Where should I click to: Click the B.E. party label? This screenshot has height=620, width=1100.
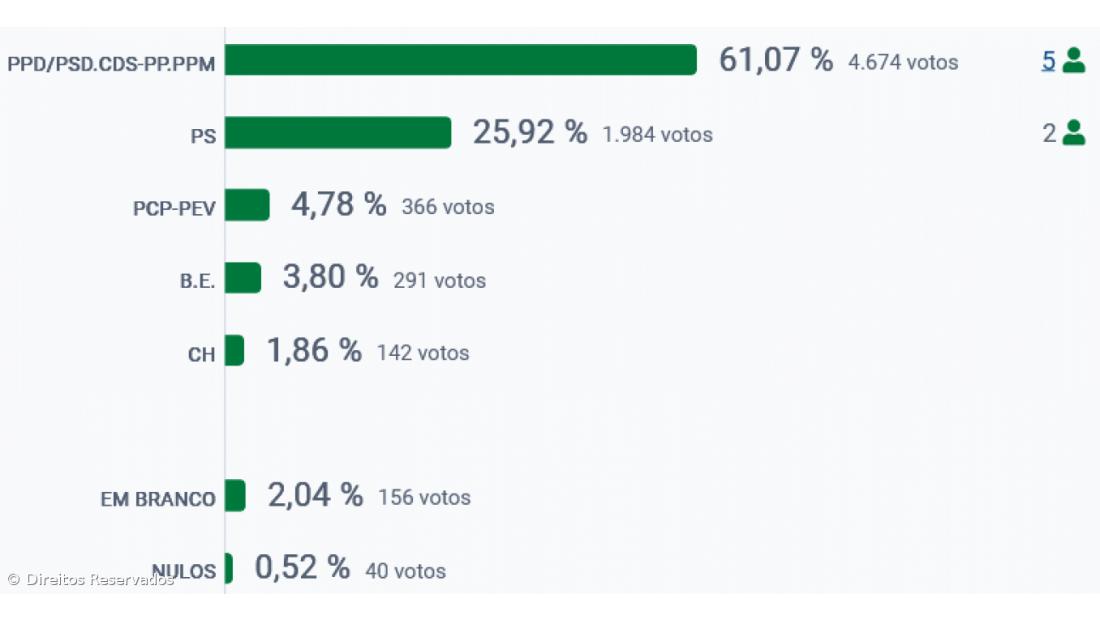click(197, 281)
